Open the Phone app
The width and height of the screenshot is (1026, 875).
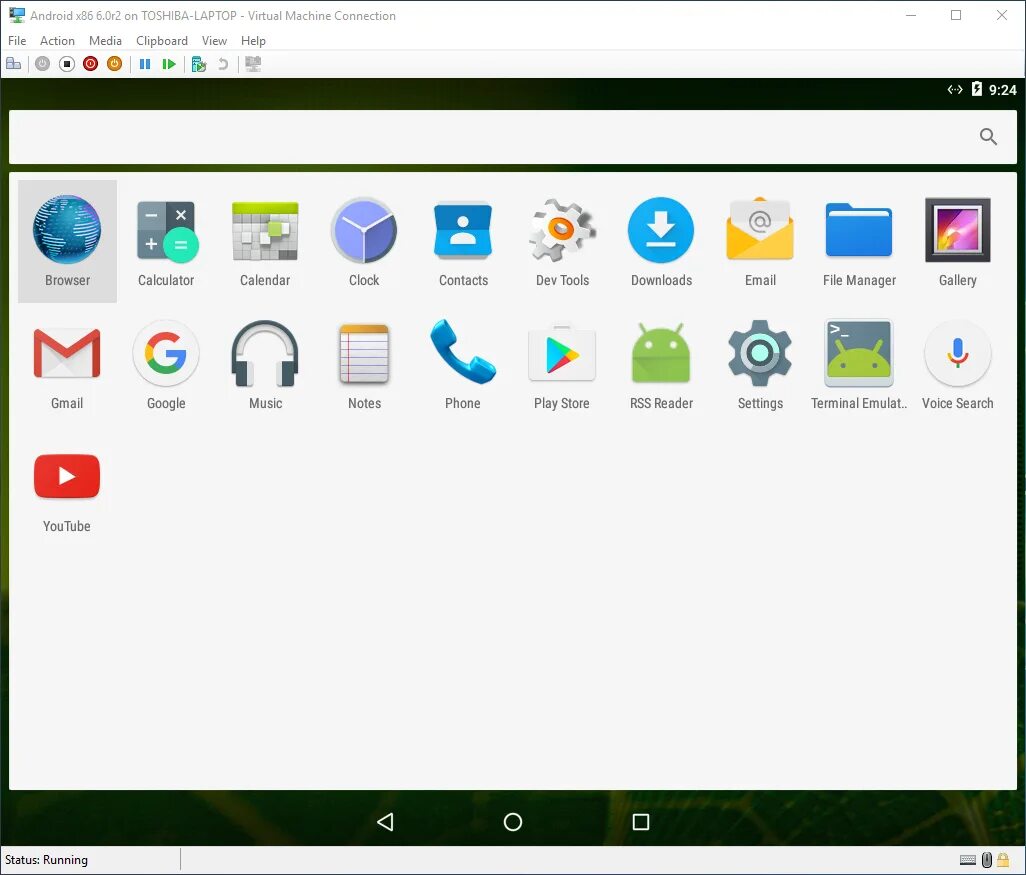[x=463, y=364]
